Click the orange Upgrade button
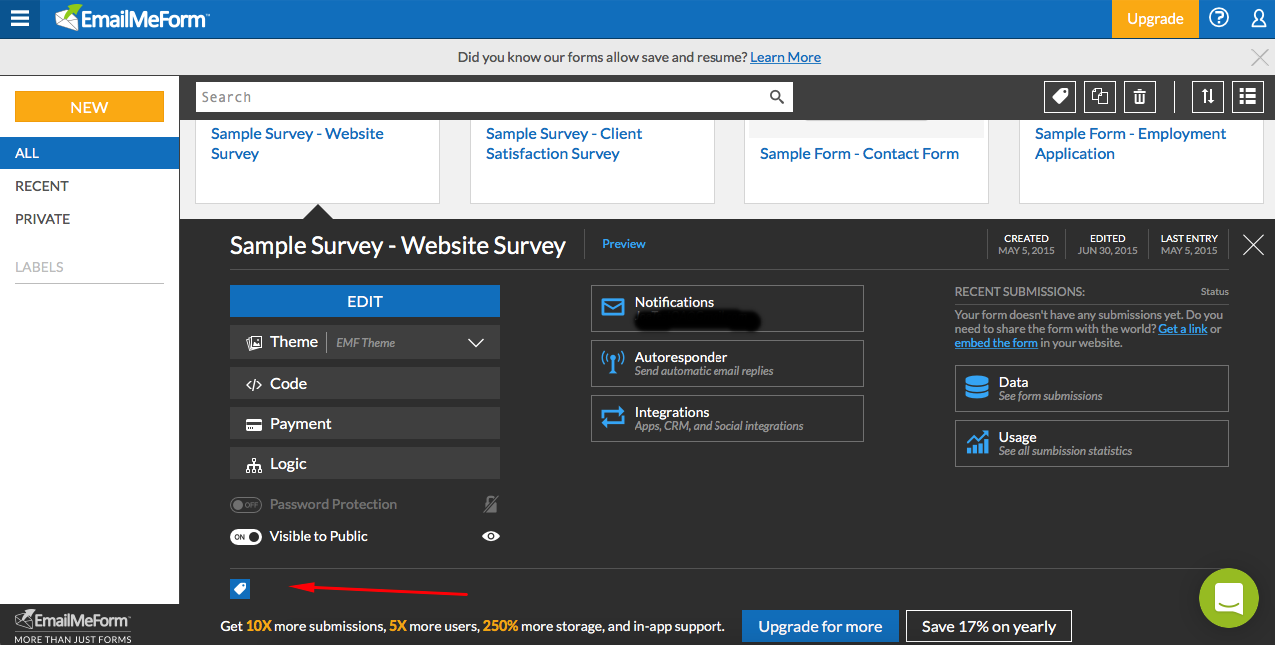 [x=1155, y=19]
